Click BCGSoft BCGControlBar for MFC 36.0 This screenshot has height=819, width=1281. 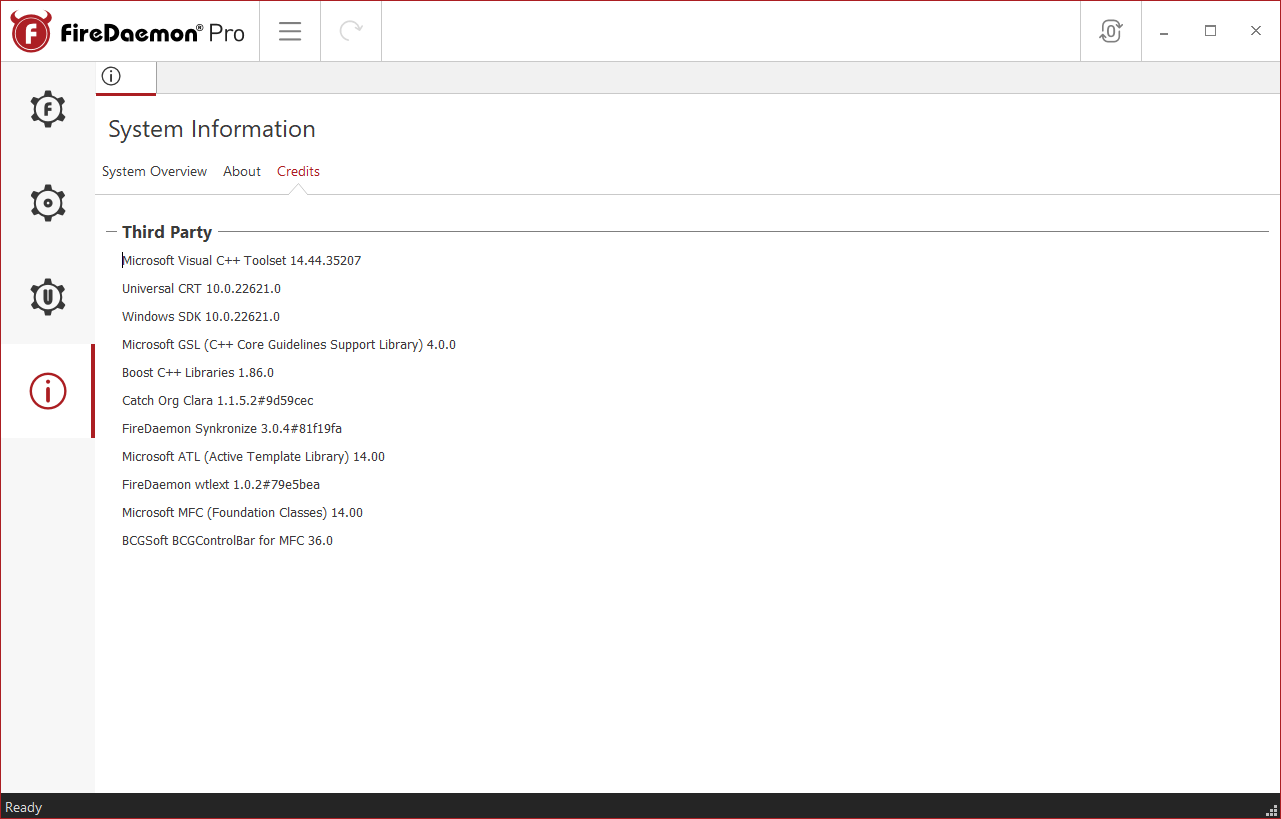pos(227,541)
